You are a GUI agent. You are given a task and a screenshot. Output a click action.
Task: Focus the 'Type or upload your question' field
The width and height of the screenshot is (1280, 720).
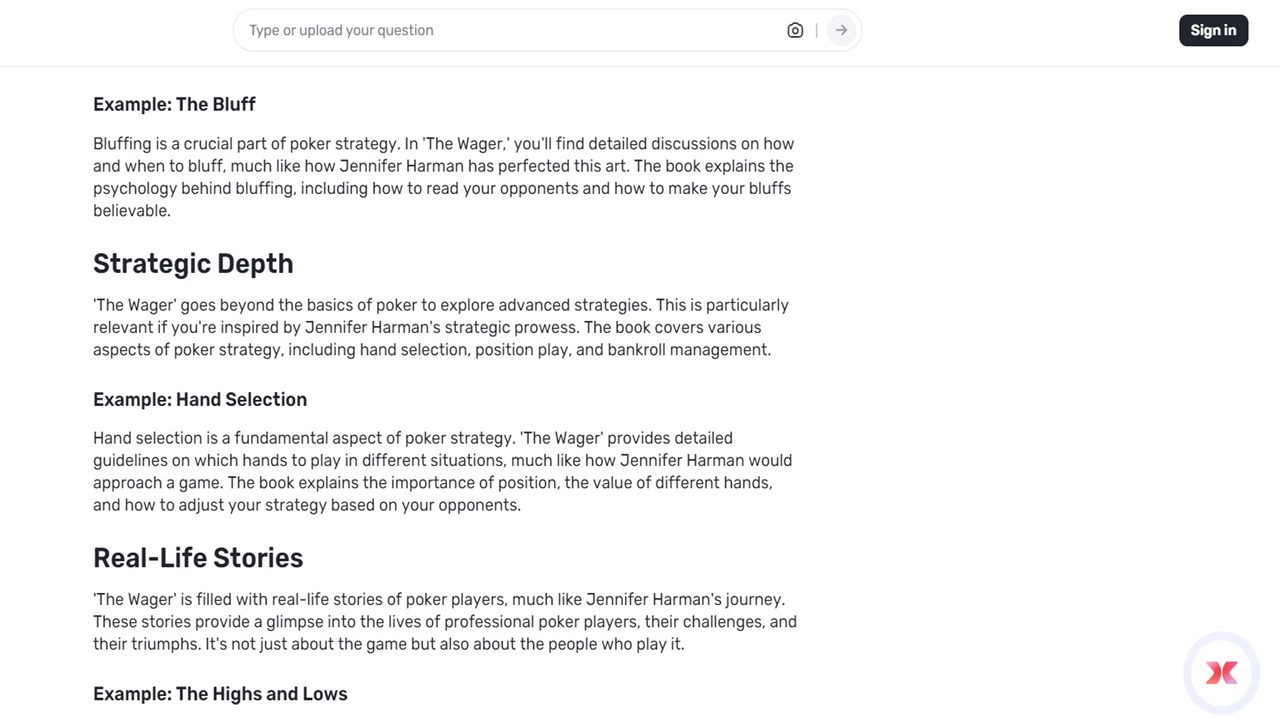pos(510,30)
